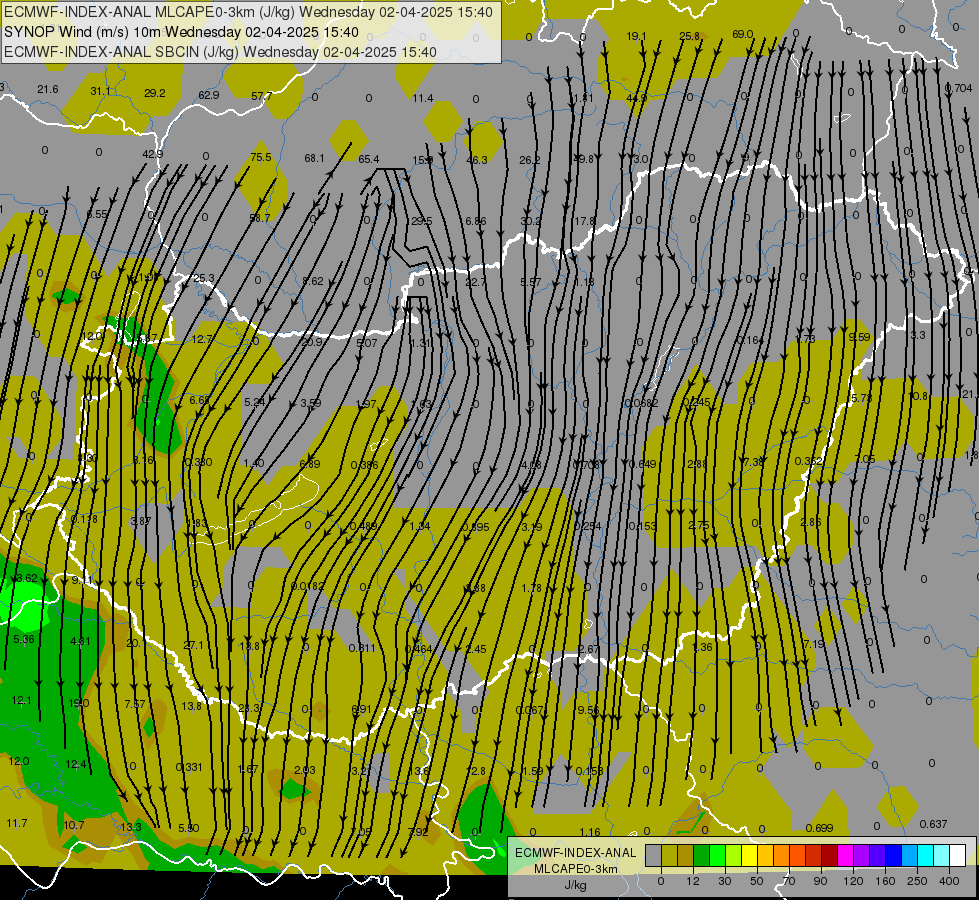Click the map value '6.89'
979x900 pixels.
point(310,463)
